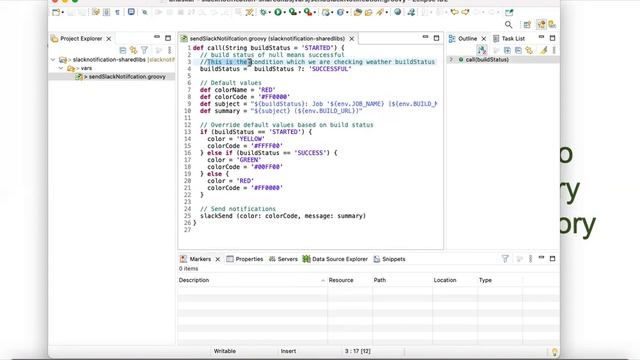
Task: Close the Outline view tab
Action: [x=484, y=38]
